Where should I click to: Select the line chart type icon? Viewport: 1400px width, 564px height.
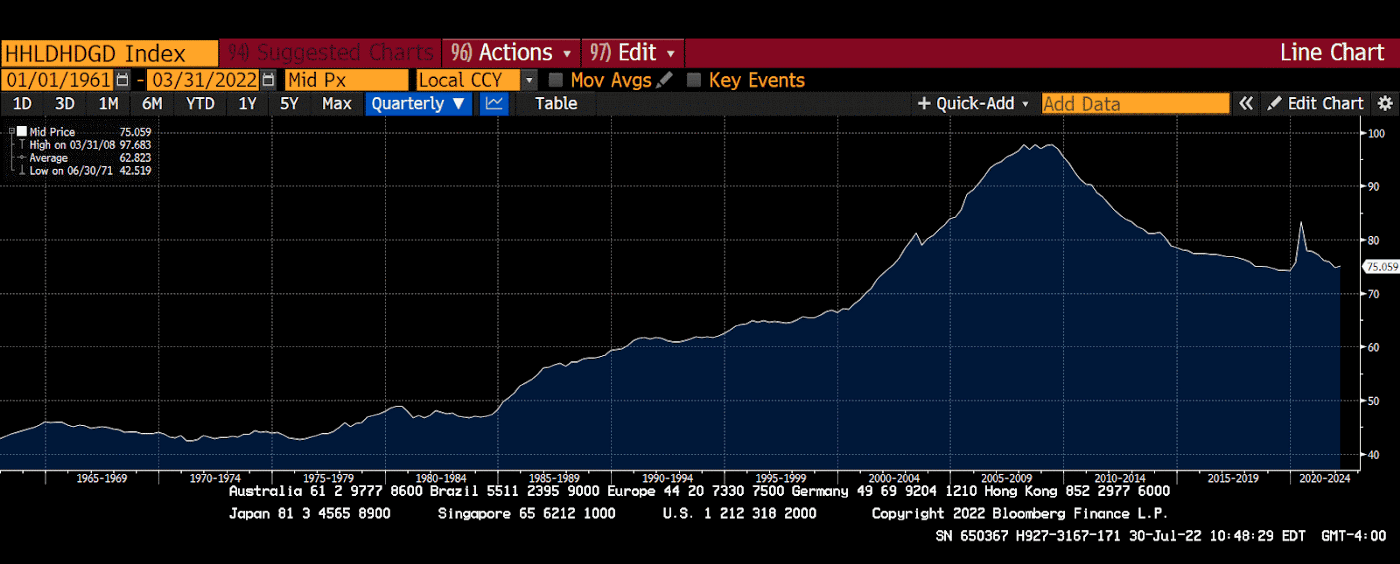[x=494, y=103]
